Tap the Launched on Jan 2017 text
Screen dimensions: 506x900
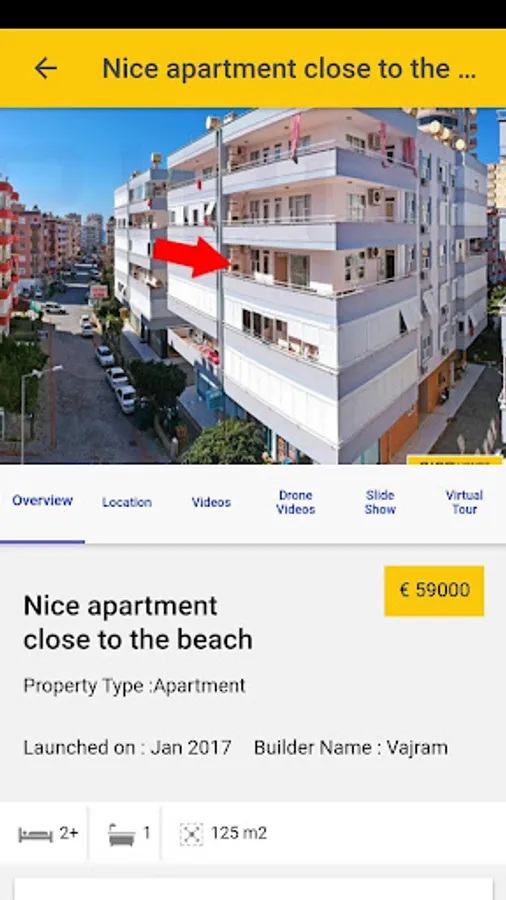[127, 747]
